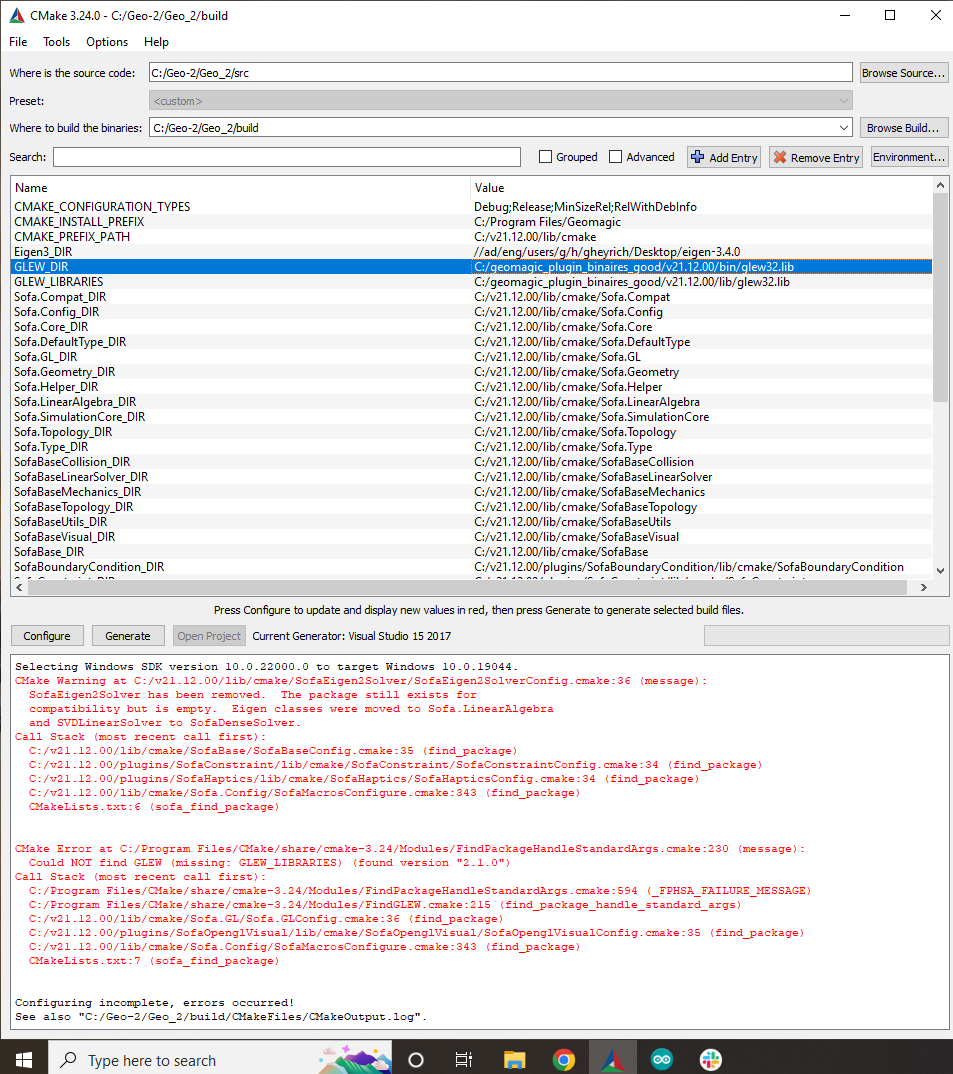Launch Google Chrome from taskbar
Screen dimensions: 953x1074
(563, 1060)
